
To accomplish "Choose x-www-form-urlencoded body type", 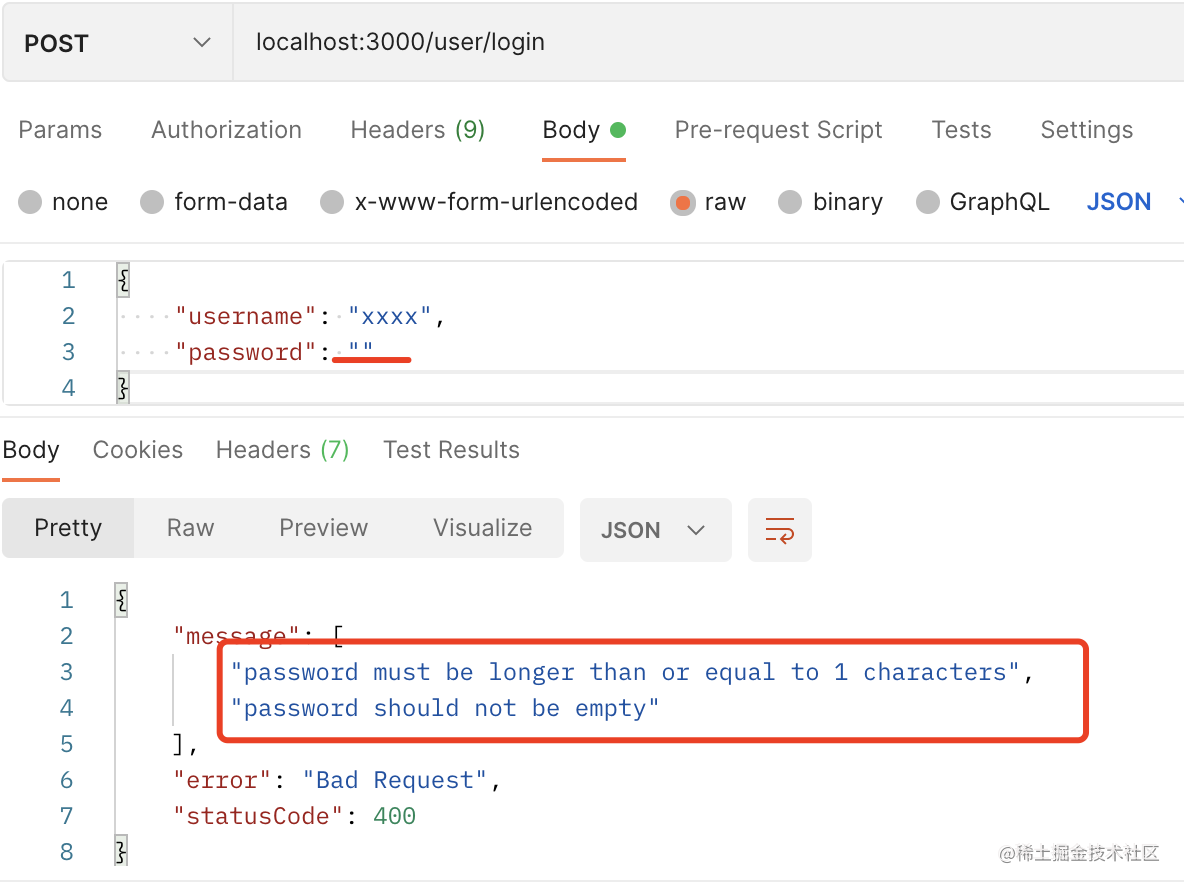I will (332, 202).
